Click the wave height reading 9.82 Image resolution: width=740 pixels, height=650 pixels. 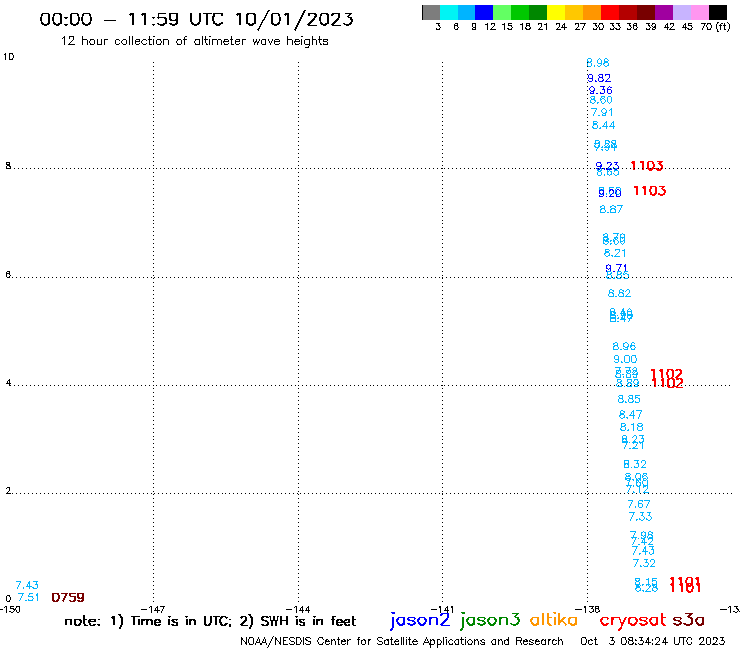pyautogui.click(x=599, y=78)
